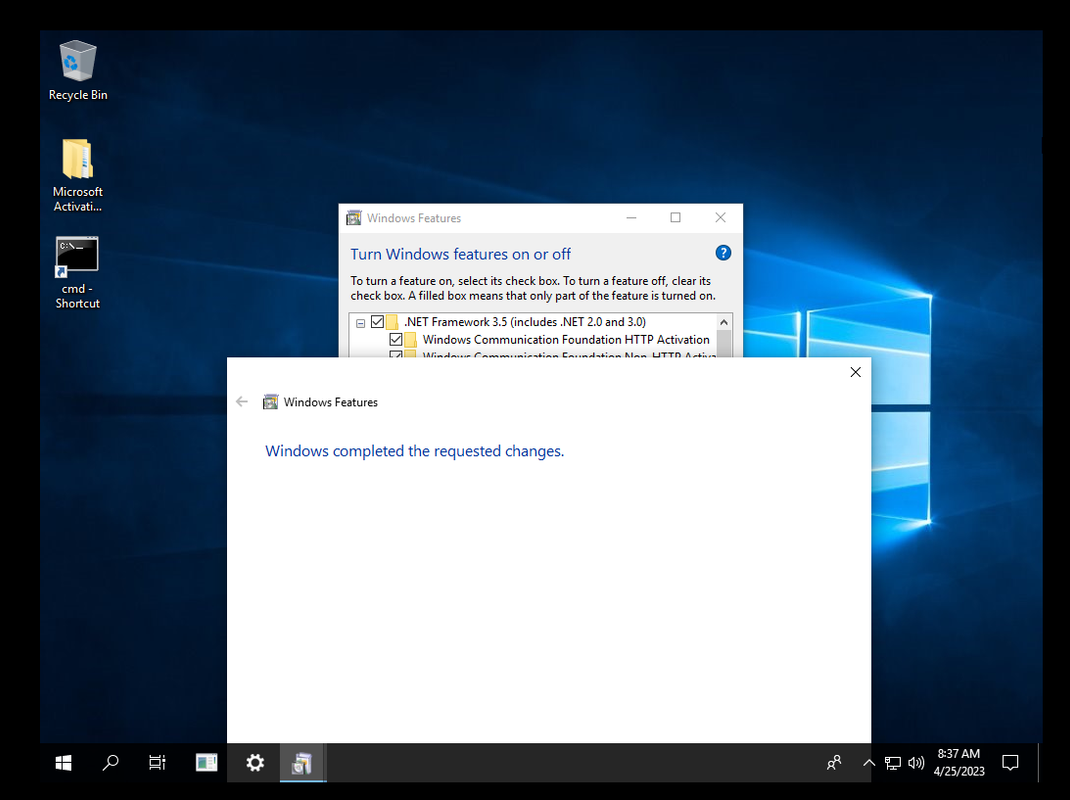
Task: Click the folder icon beside .NET Framework 3.5
Action: coord(392,322)
